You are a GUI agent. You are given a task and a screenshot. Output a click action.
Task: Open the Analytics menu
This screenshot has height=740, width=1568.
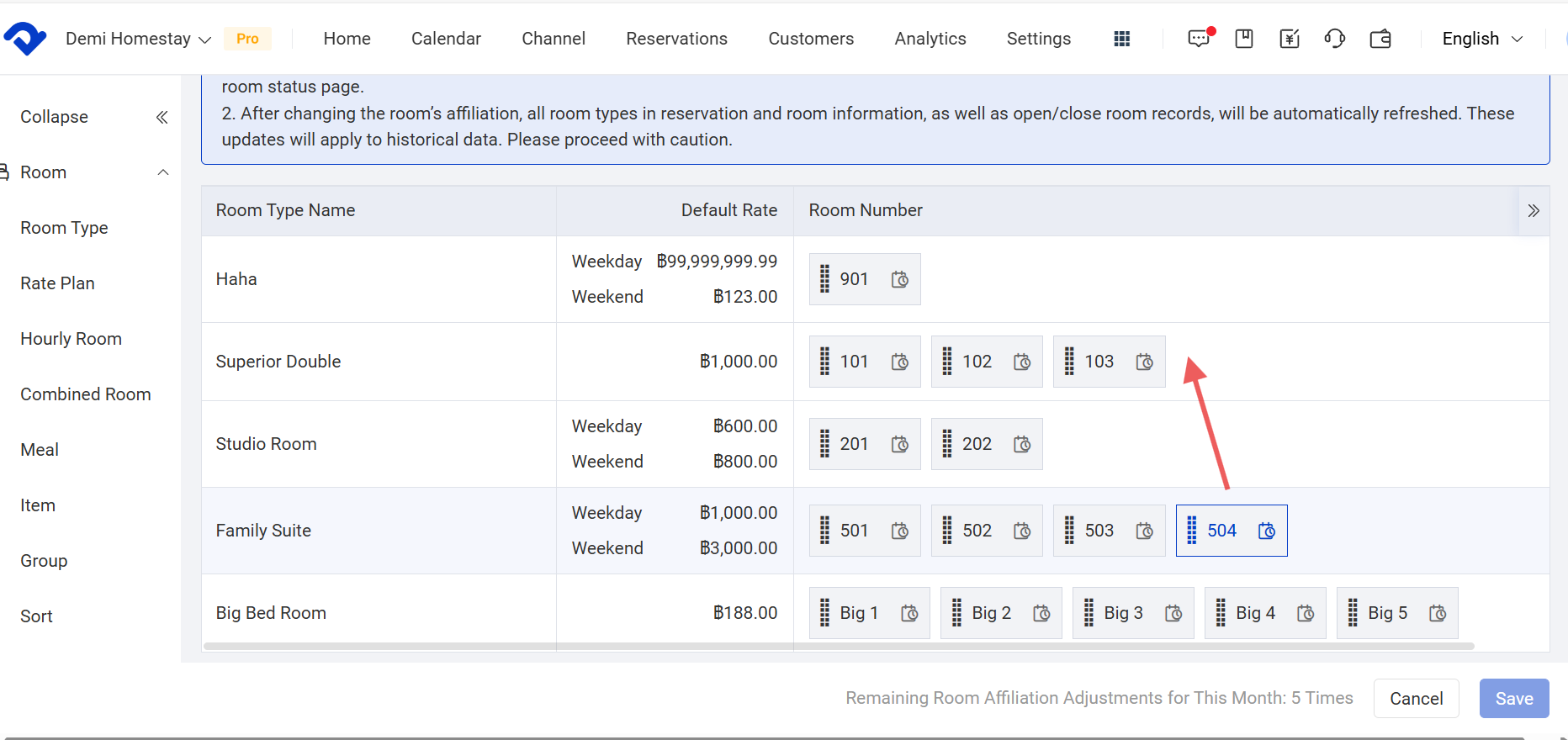(x=930, y=39)
